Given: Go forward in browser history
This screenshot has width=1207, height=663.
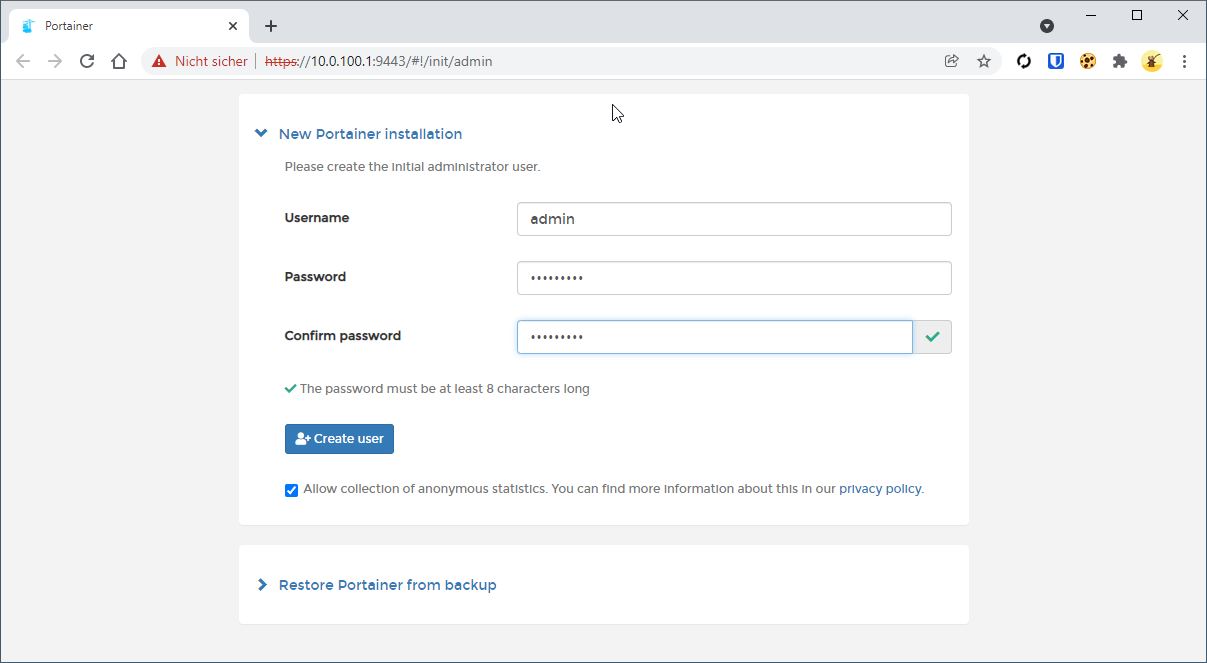Looking at the screenshot, I should (55, 61).
